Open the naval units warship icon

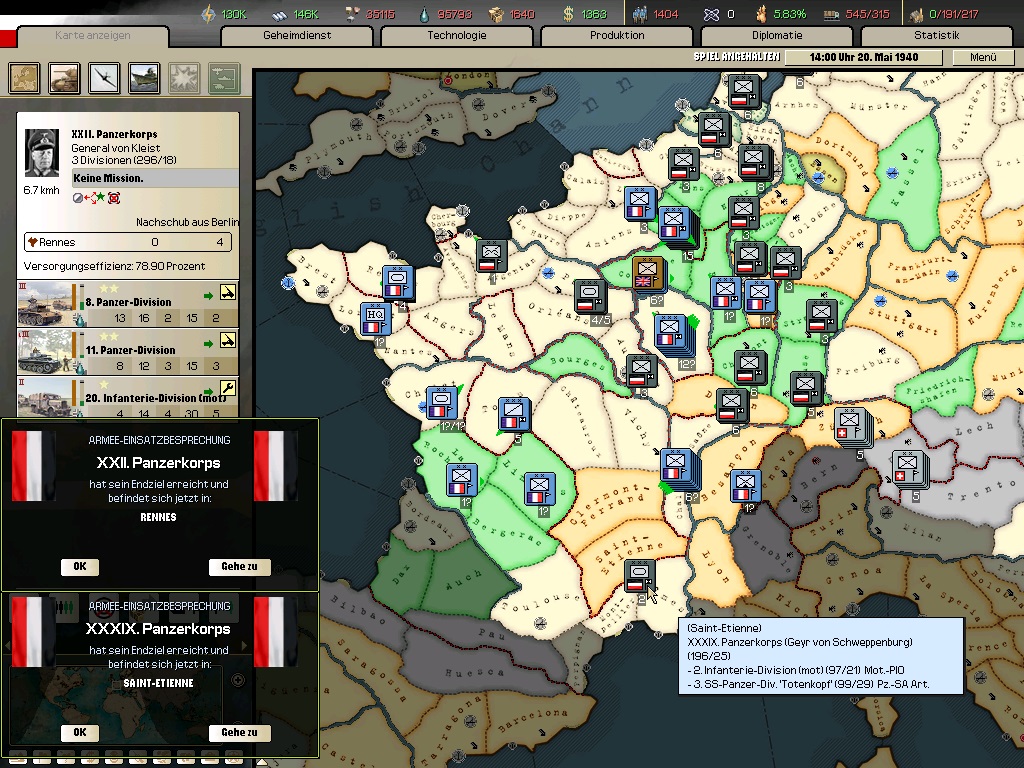[x=144, y=78]
